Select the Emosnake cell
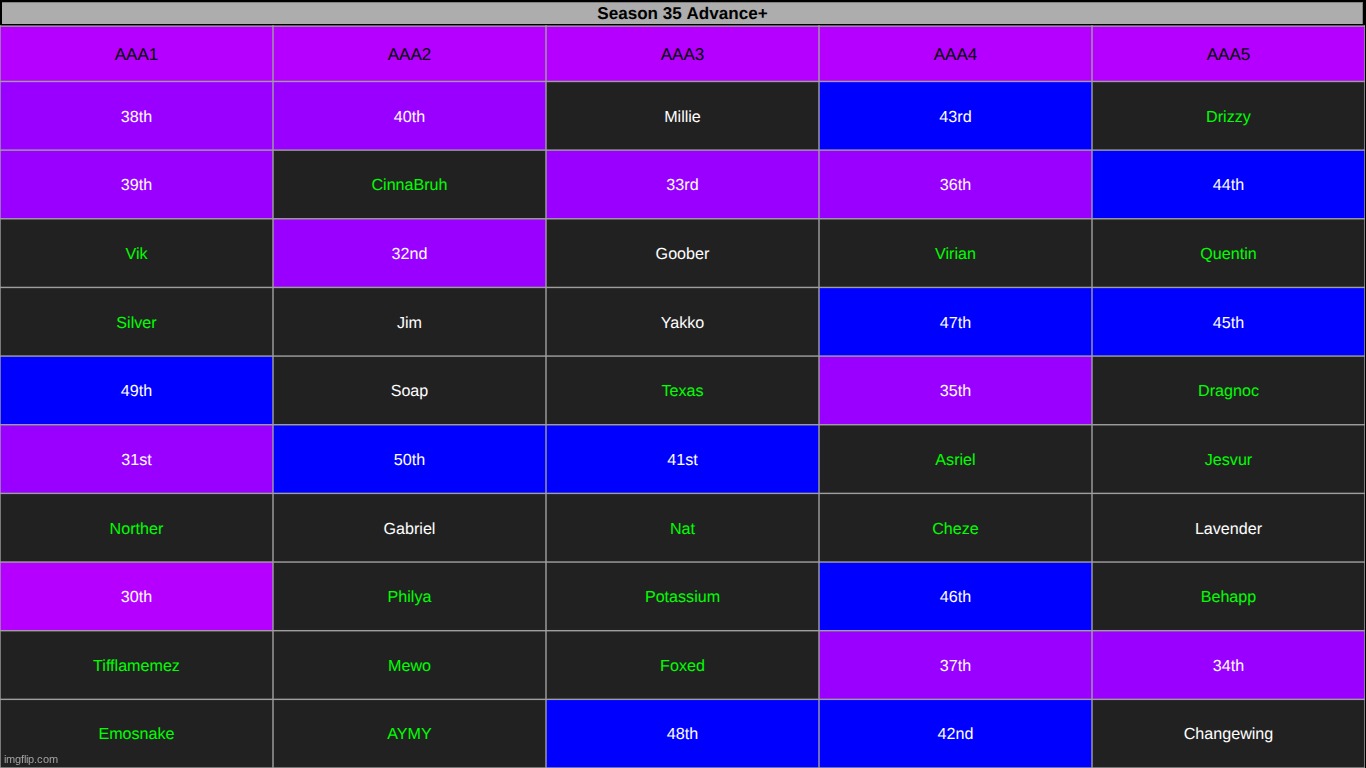Viewport: 1366px width, 768px height. coord(136,734)
